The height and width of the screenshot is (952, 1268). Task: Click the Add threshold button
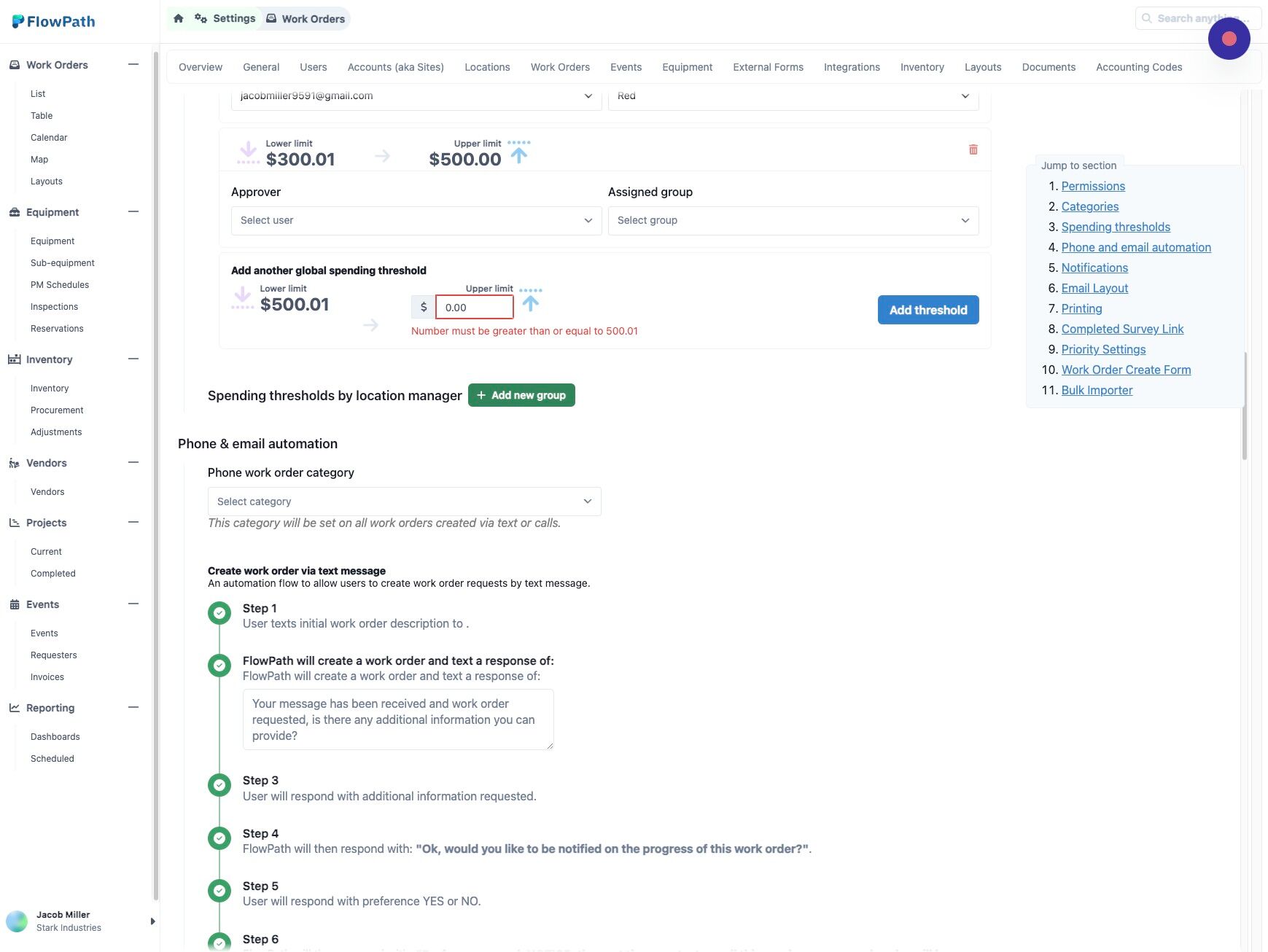click(x=928, y=310)
